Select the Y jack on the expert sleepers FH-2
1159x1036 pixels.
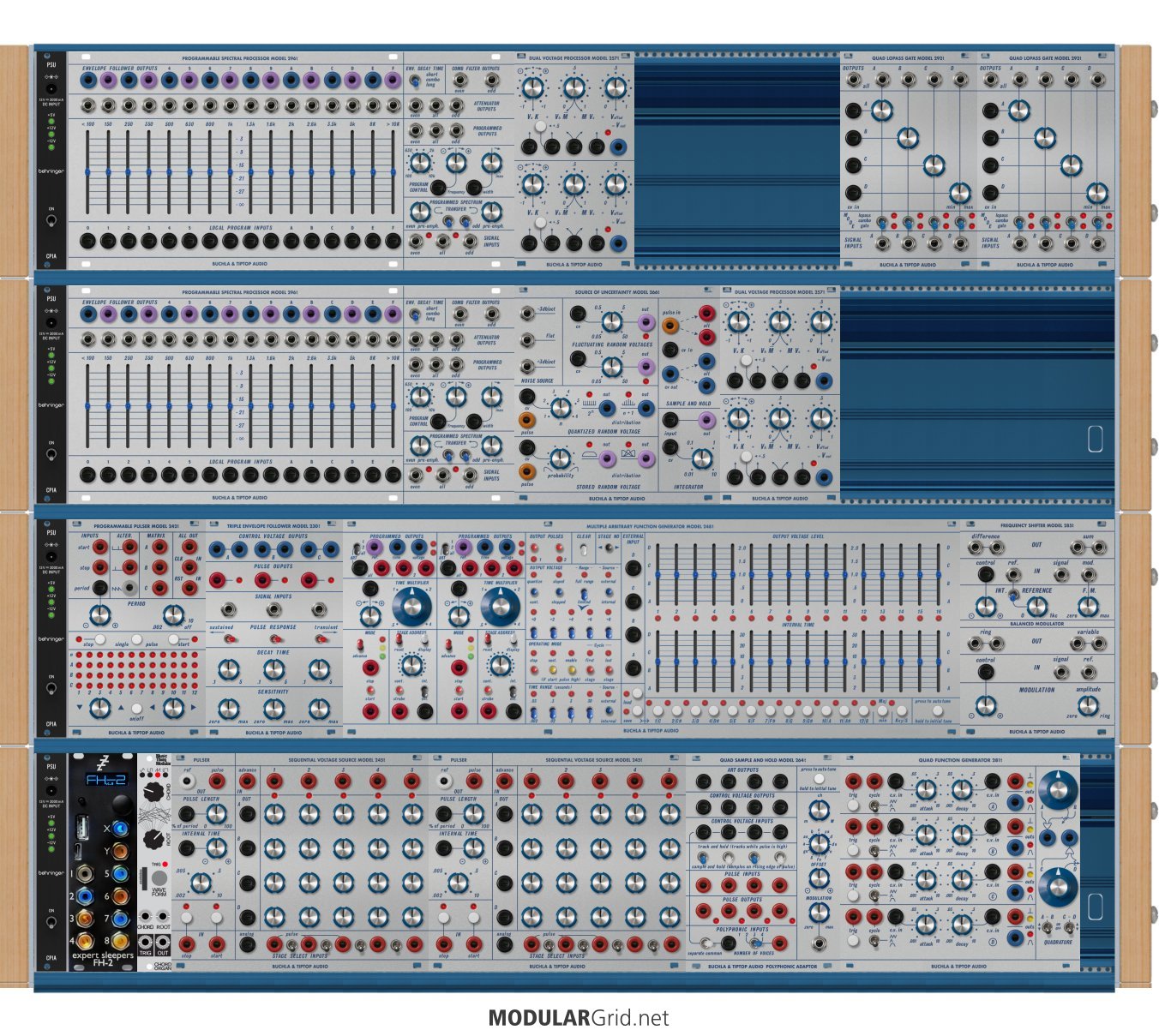point(121,851)
